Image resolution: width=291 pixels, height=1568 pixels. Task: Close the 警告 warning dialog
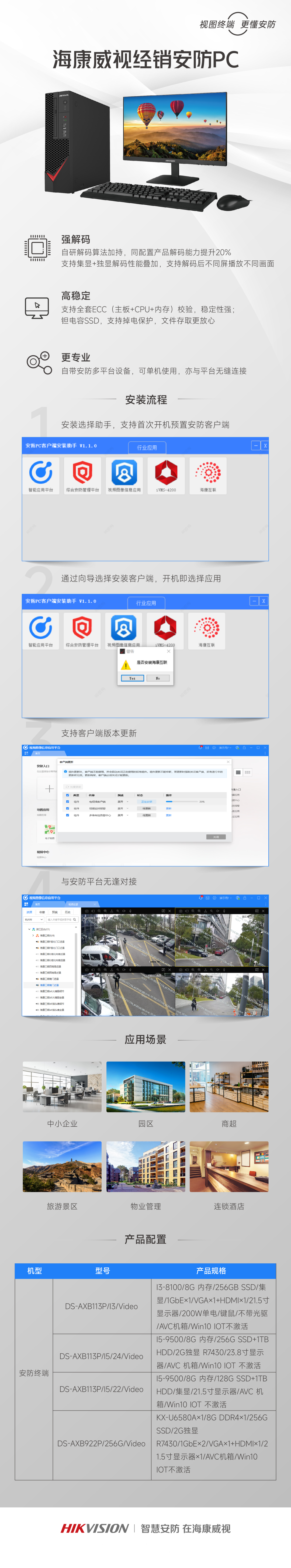169,651
